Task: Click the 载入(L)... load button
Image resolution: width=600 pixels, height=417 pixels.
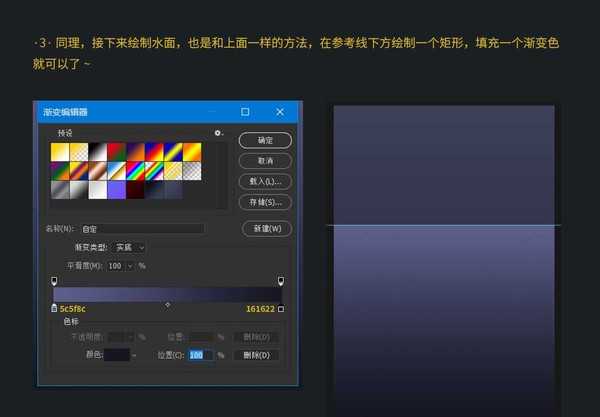Action: tap(265, 181)
